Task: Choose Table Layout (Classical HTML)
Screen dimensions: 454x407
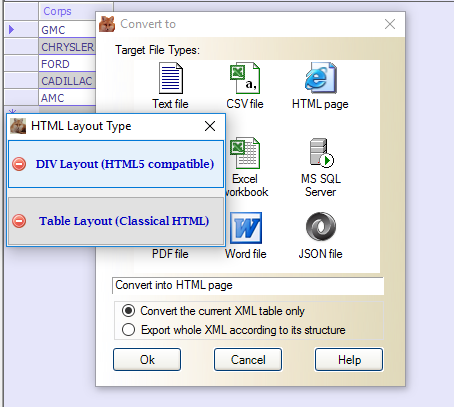Action: pos(116,221)
